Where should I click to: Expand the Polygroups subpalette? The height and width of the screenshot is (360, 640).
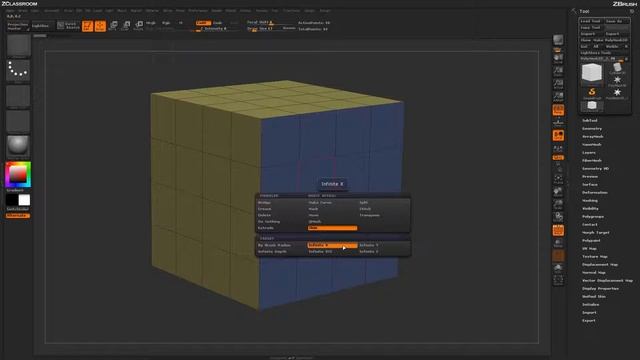[x=593, y=216]
